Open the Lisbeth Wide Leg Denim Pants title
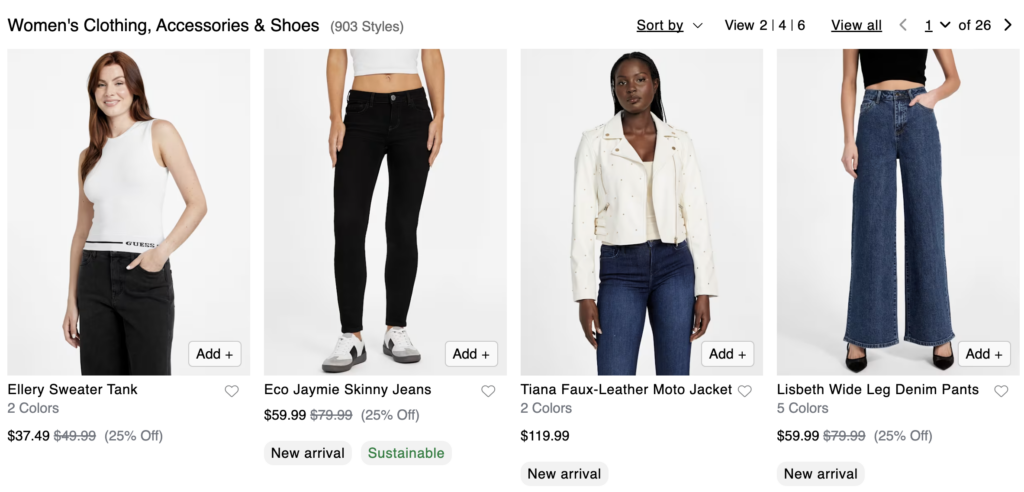 878,389
